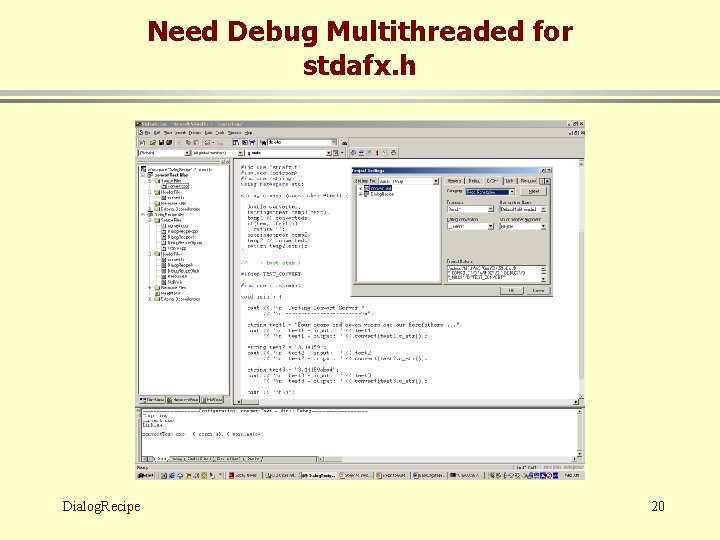Click the Reset button in Project Settings
720x540 pixels.
pos(534,191)
